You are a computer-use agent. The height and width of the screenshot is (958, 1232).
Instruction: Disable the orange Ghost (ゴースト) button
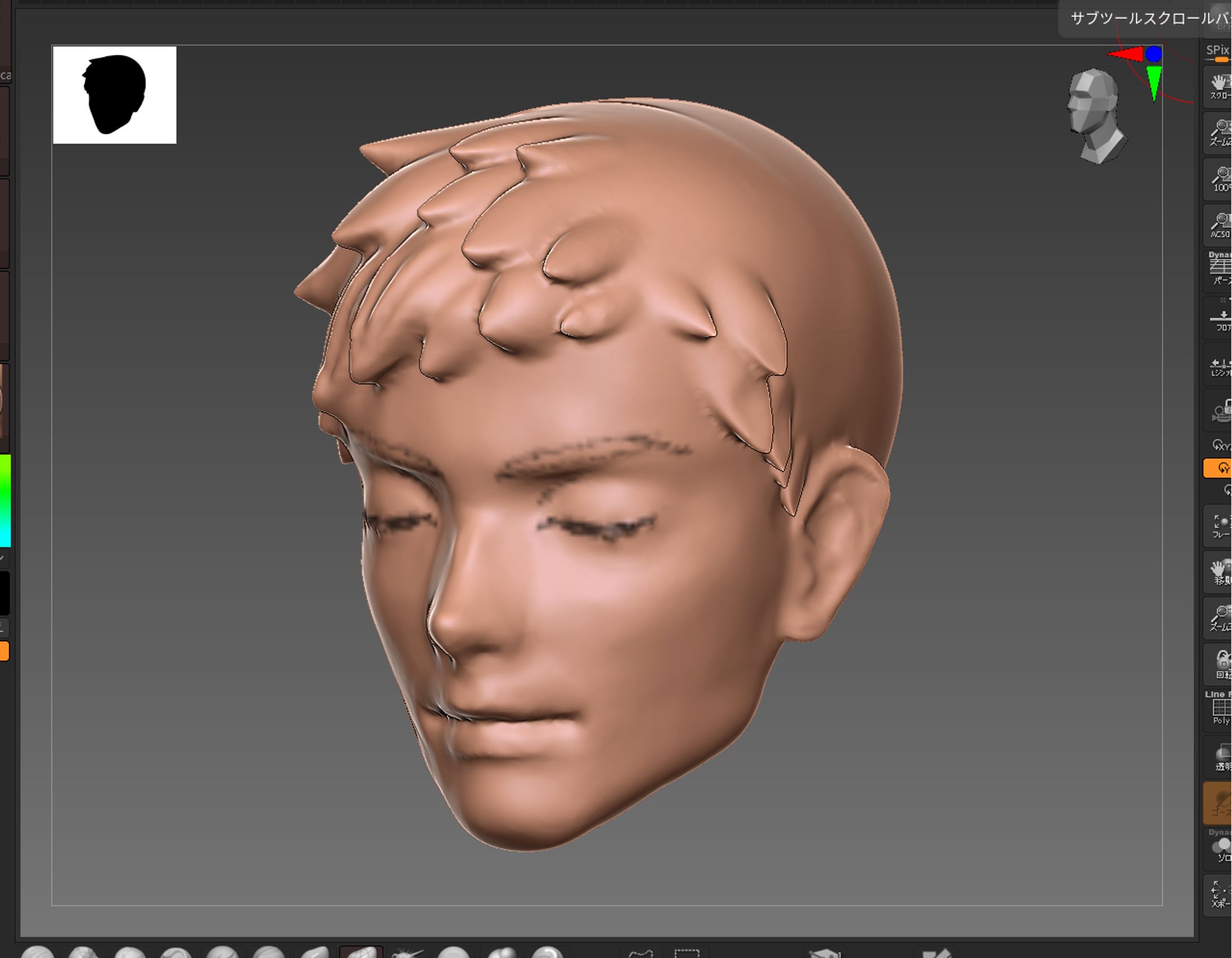(x=1218, y=803)
